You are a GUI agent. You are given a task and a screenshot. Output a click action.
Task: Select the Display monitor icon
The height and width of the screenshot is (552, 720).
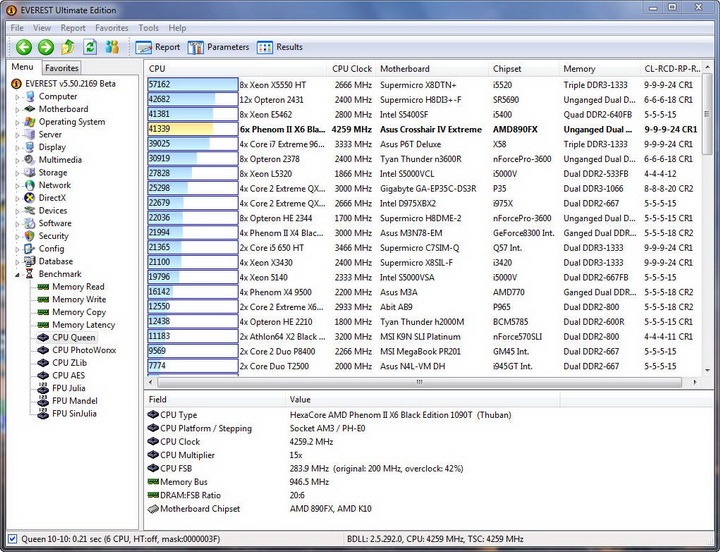(30, 147)
